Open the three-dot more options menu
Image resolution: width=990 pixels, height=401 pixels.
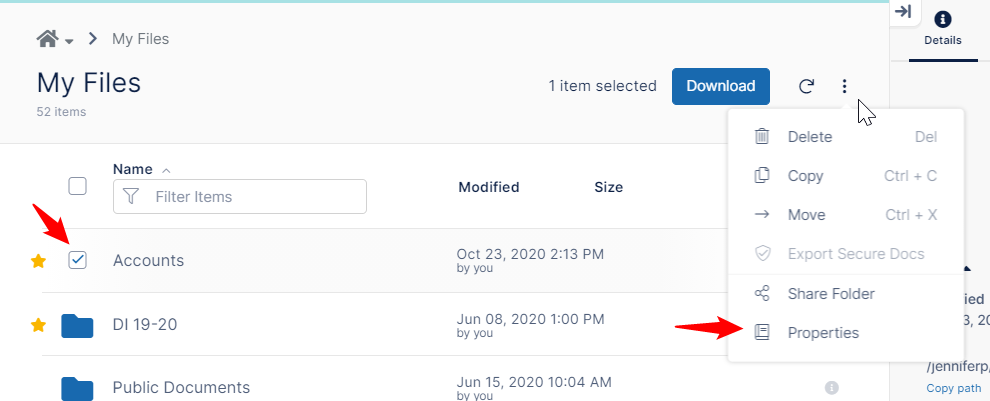[x=844, y=86]
